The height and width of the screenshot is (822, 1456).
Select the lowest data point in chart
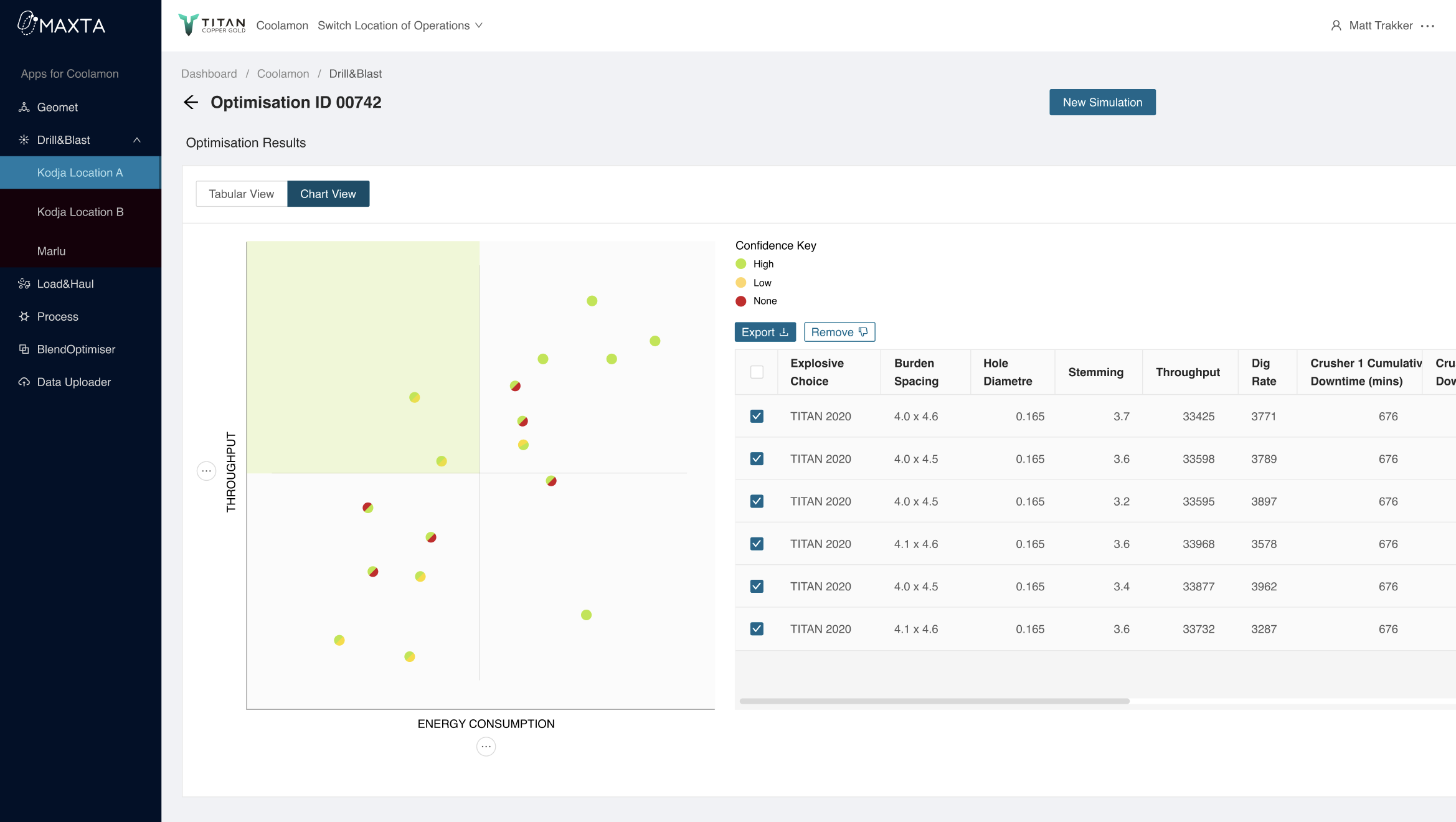pos(410,656)
